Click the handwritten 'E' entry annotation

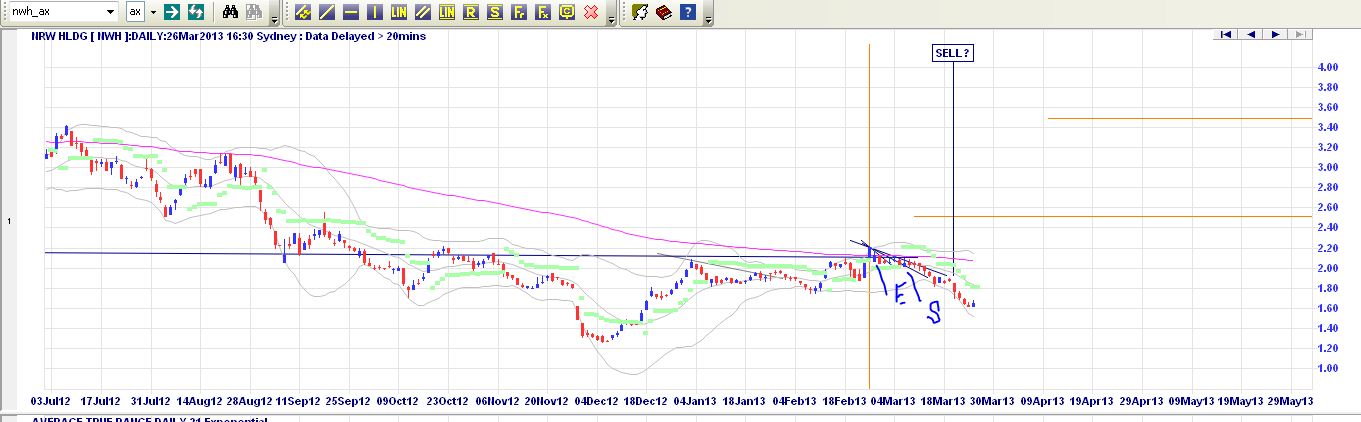899,294
